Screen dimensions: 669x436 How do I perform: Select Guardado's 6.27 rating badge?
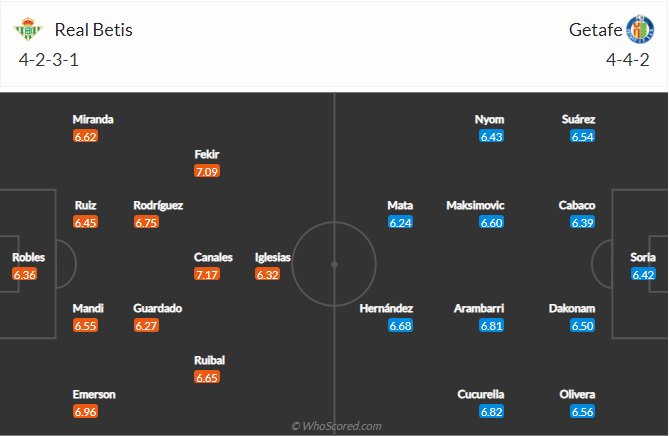(x=146, y=325)
